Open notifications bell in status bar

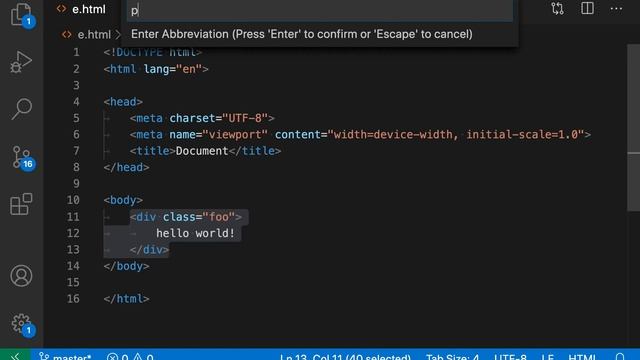tap(620, 356)
